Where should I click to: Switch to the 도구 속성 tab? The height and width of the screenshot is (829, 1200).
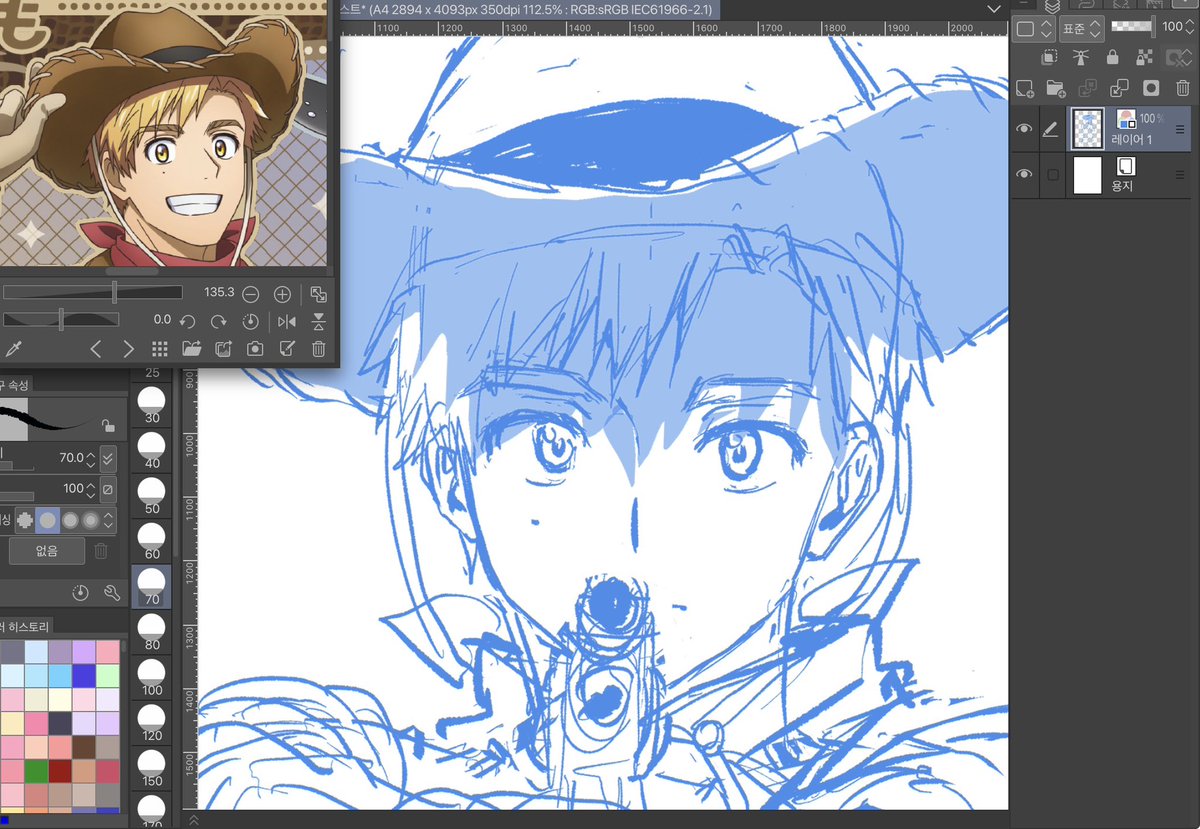16,385
